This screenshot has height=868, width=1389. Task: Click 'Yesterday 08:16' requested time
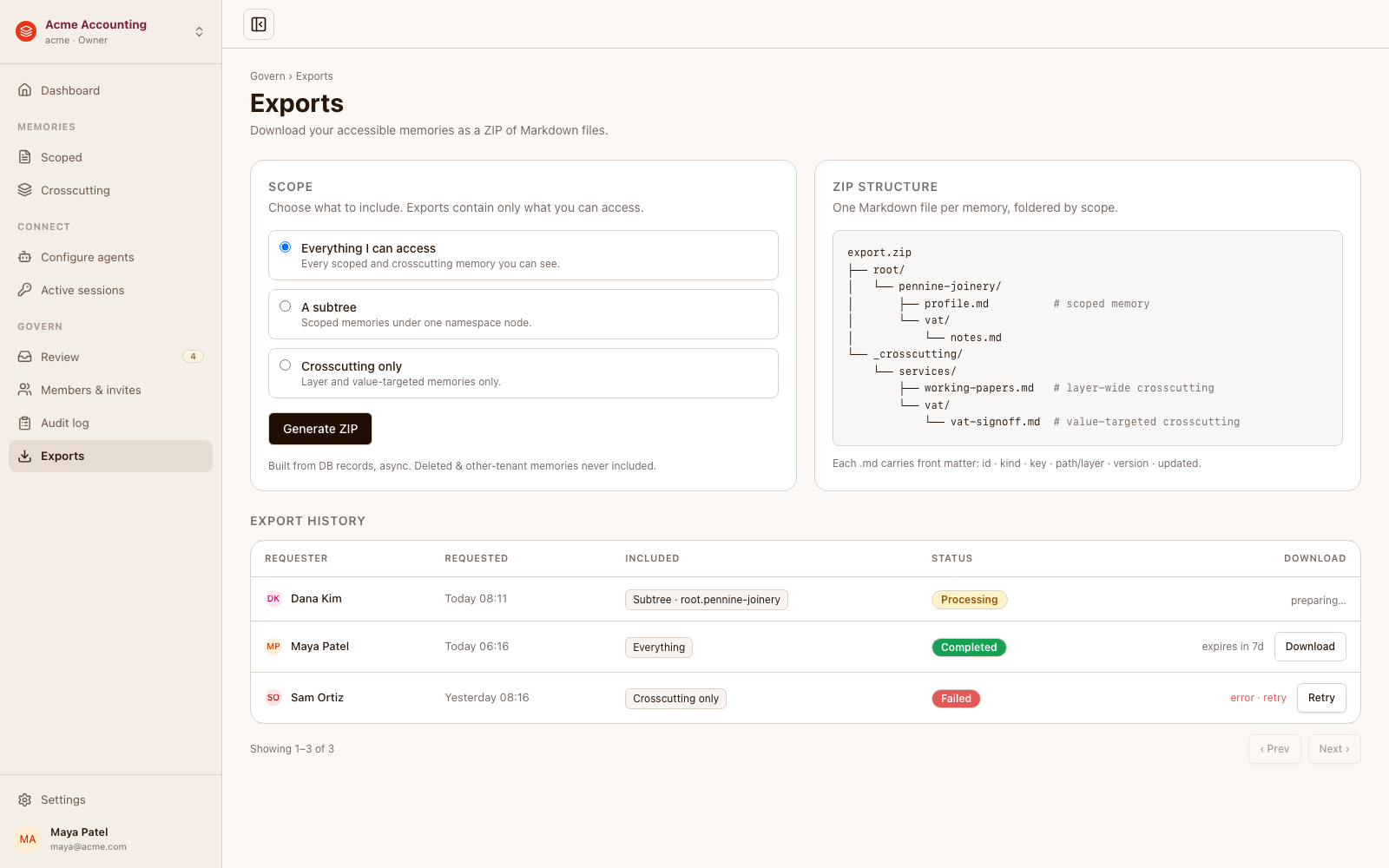pos(487,698)
